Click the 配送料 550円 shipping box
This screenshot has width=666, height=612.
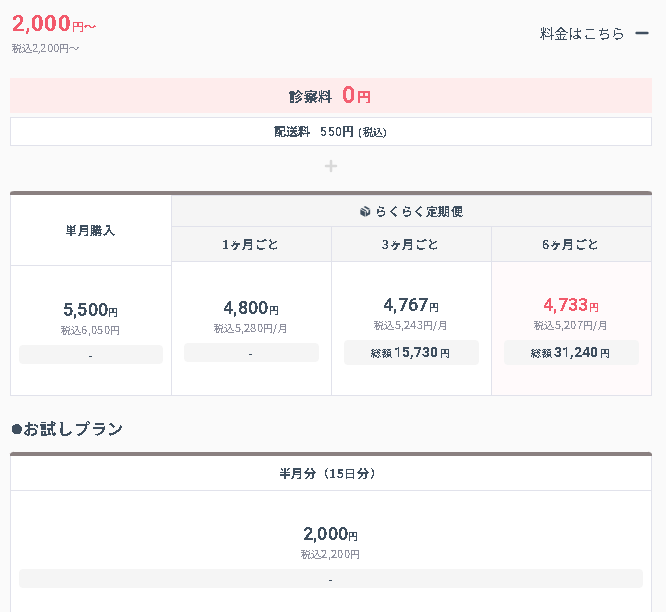pyautogui.click(x=331, y=132)
